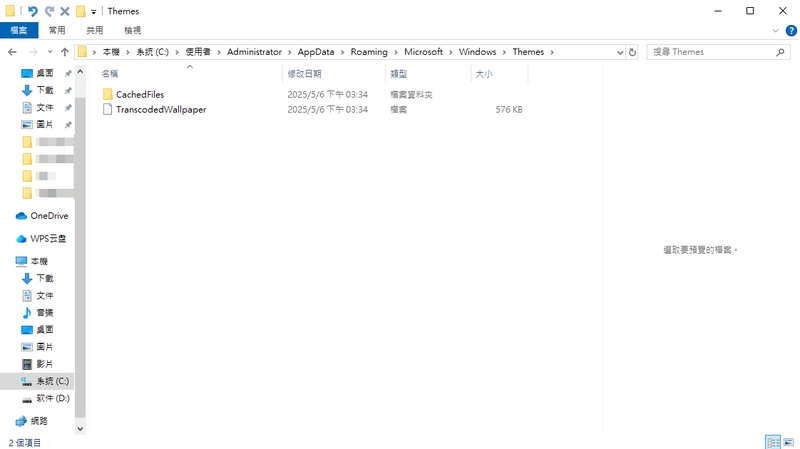The width and height of the screenshot is (800, 449).
Task: Click the magnifier search icon
Action: click(x=780, y=52)
